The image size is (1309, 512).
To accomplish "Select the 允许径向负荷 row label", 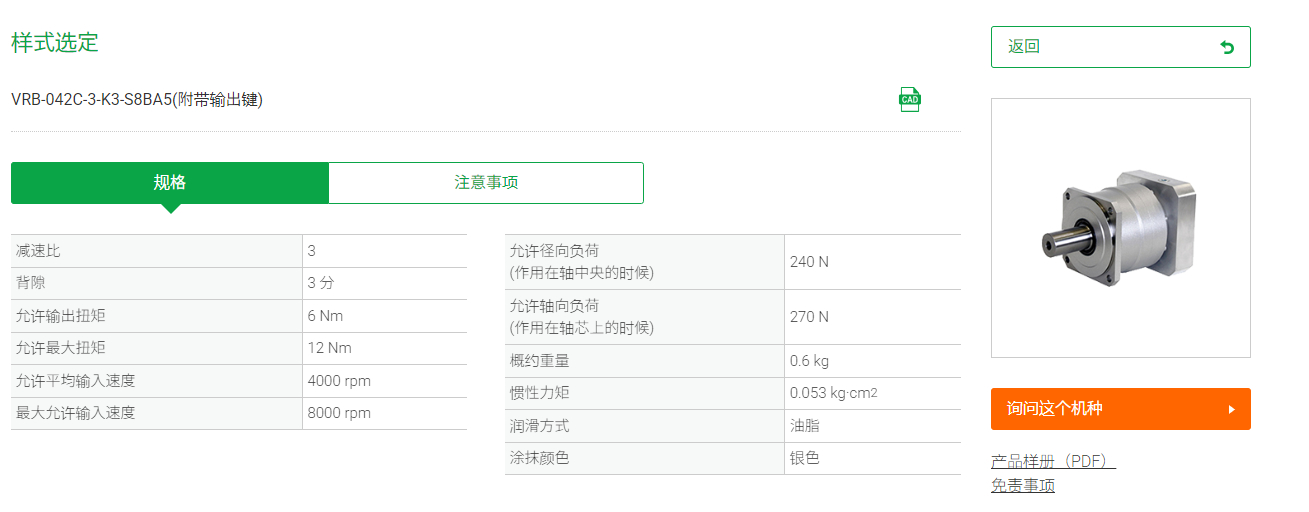I will point(555,251).
